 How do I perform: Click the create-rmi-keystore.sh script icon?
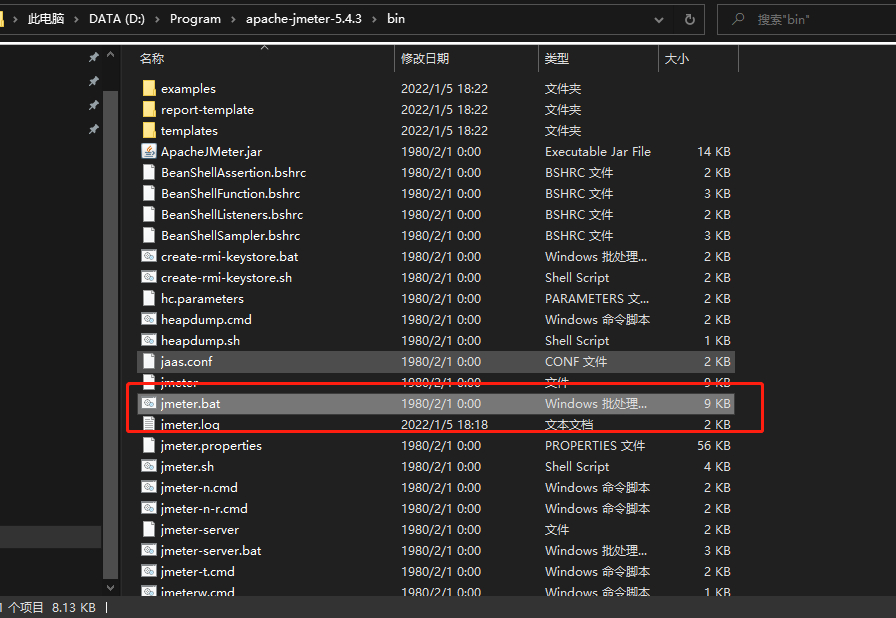point(149,277)
